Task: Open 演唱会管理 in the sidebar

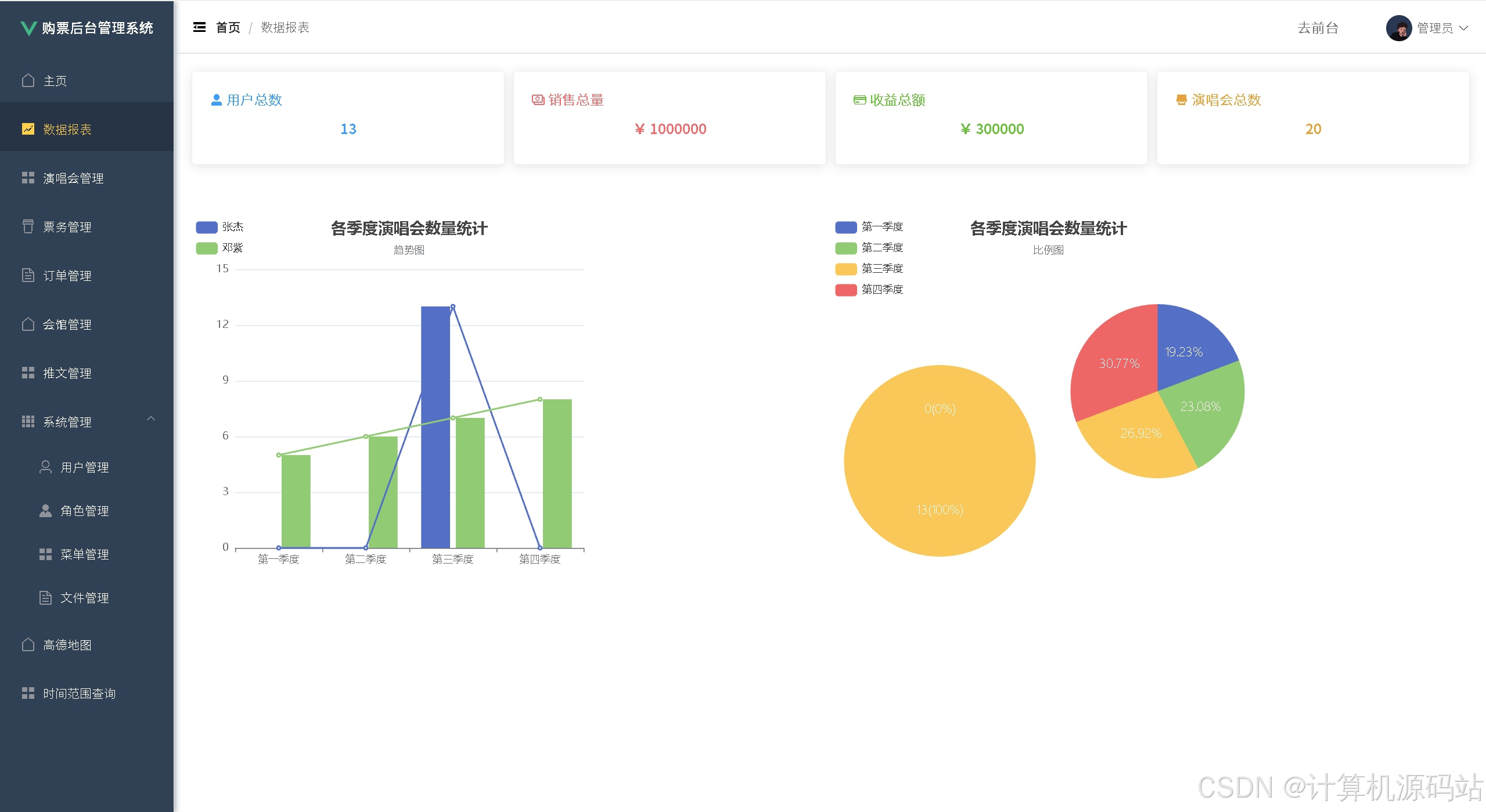Action: [x=87, y=178]
